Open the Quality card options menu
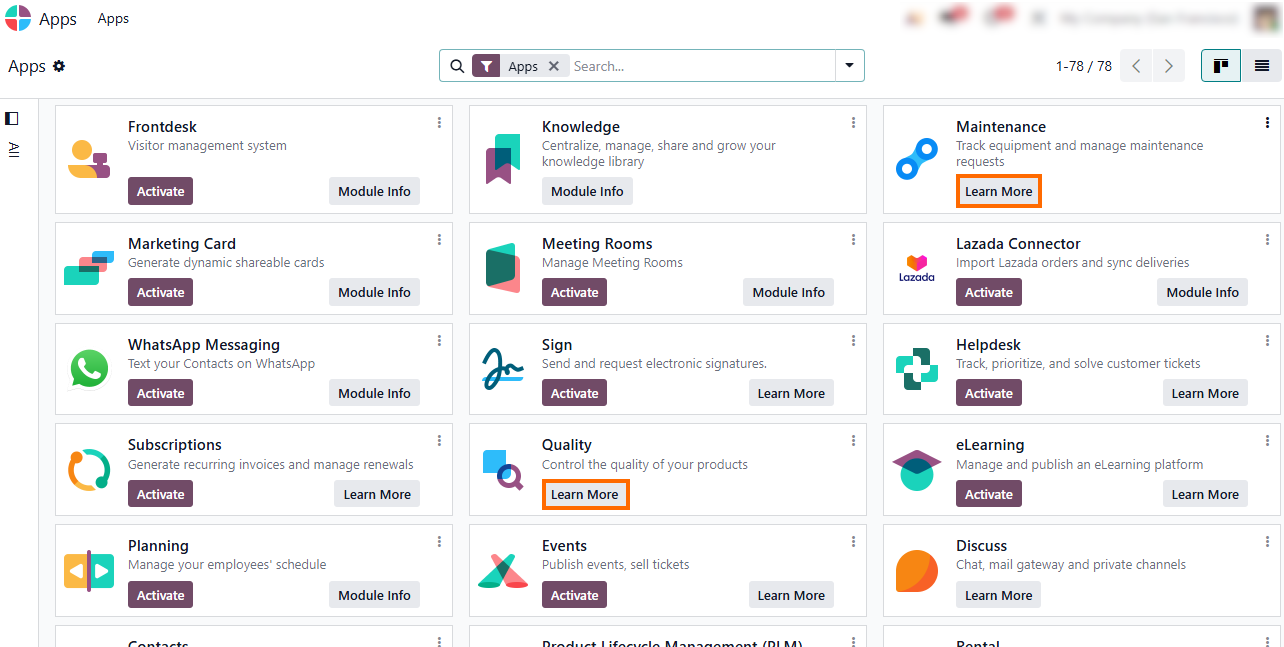This screenshot has height=647, width=1284. coord(853,441)
